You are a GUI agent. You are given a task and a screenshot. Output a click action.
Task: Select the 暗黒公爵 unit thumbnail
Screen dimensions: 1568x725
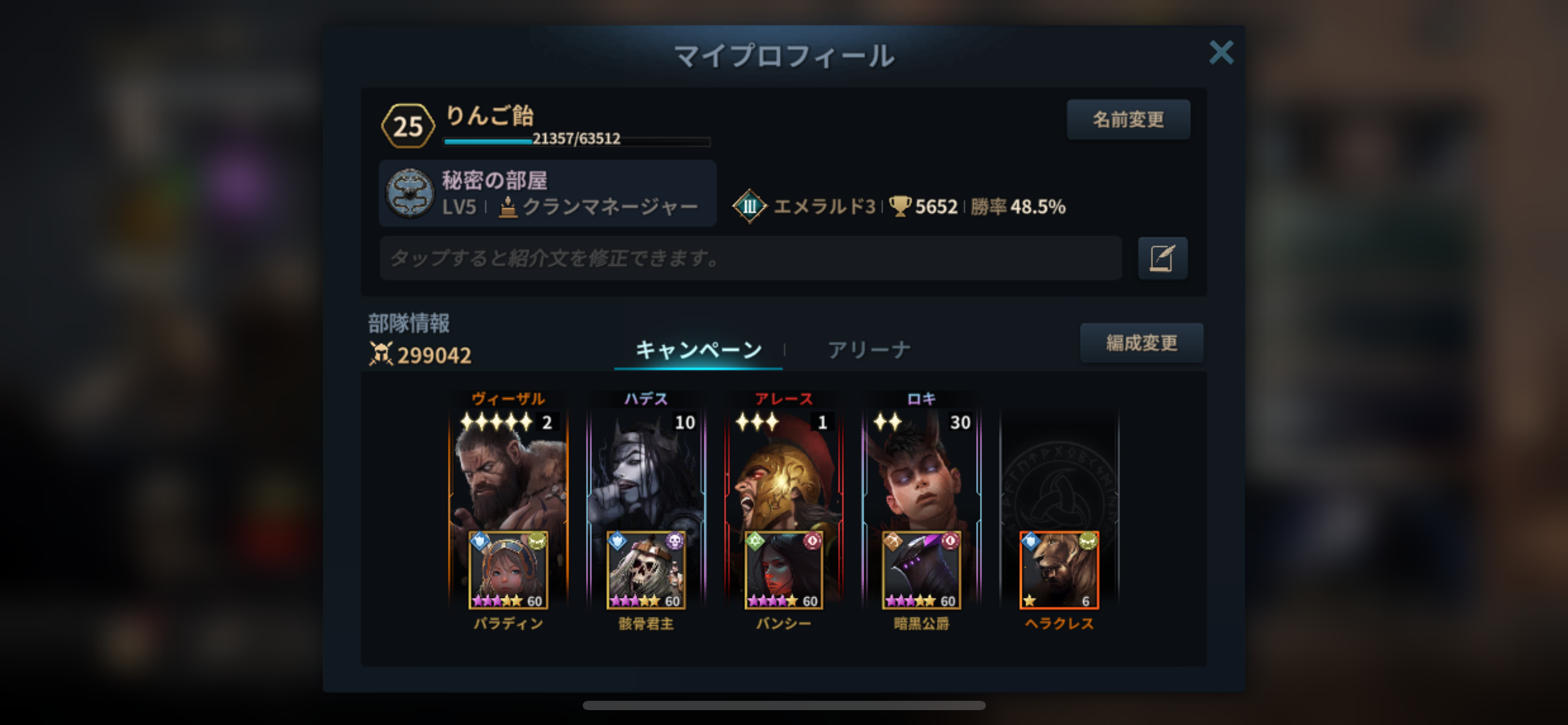(x=921, y=570)
